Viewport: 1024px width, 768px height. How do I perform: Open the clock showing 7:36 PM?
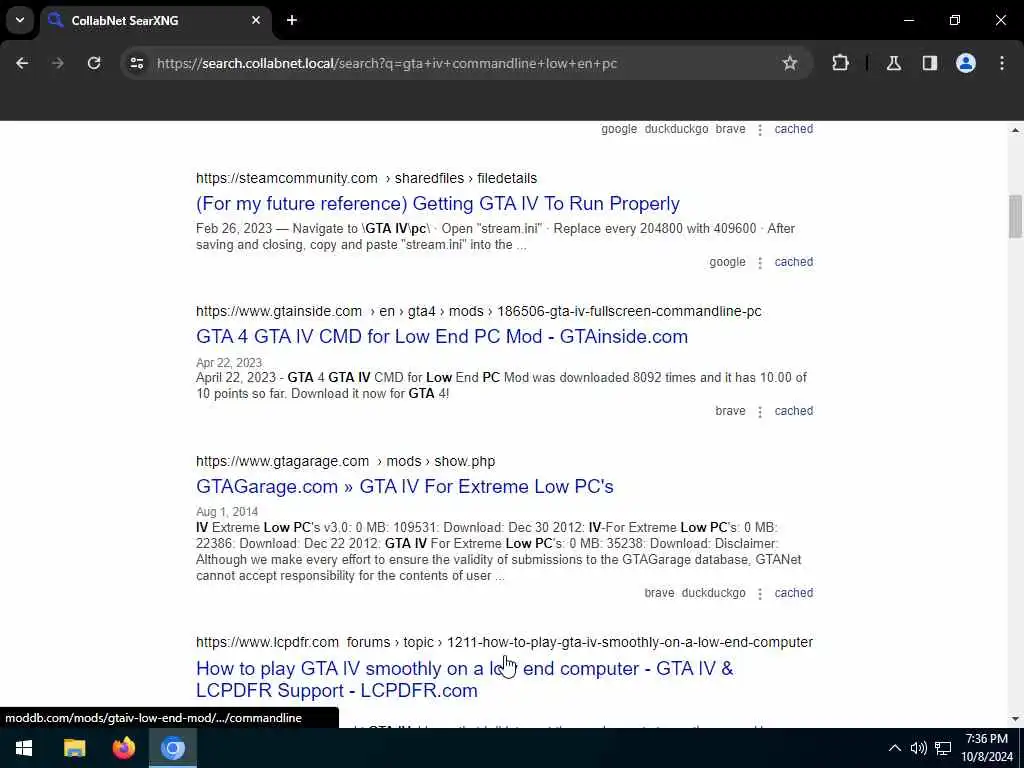987,748
